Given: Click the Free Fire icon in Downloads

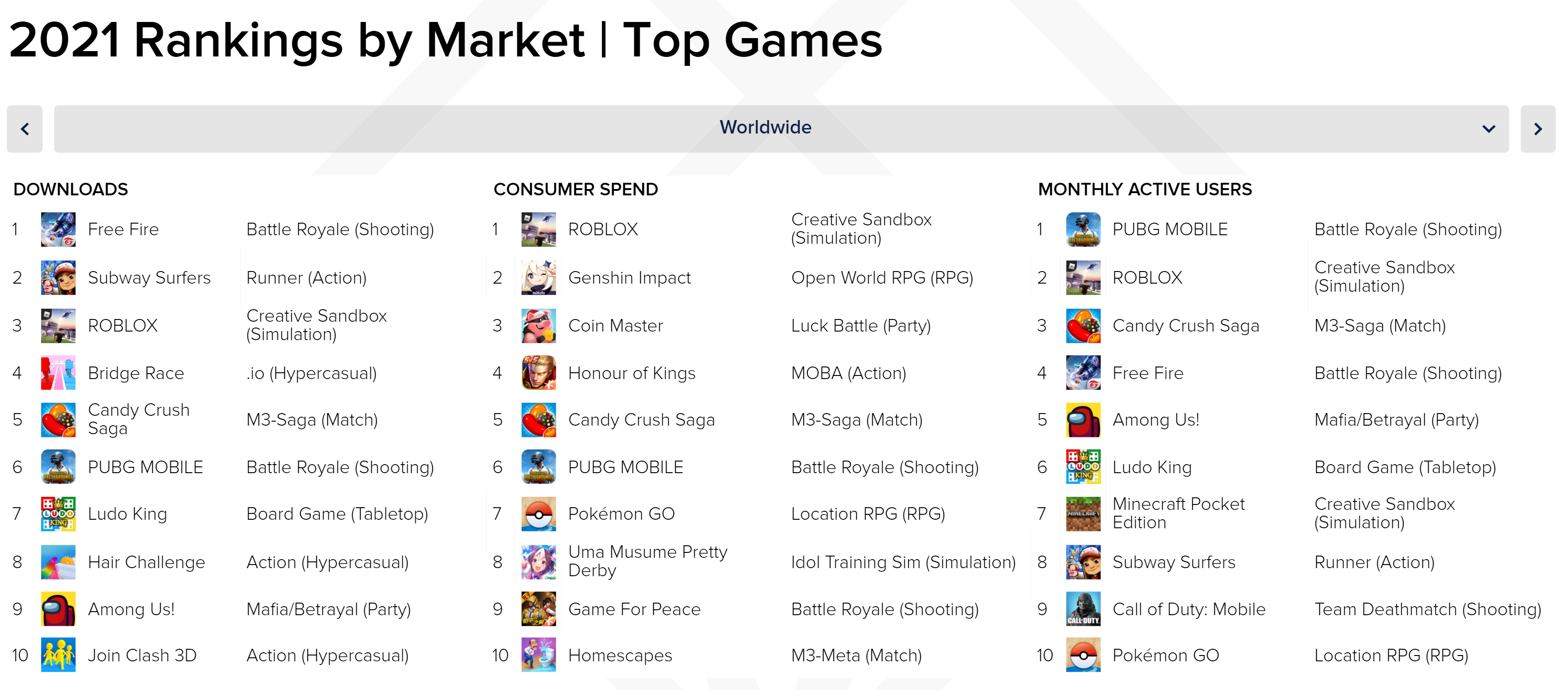Looking at the screenshot, I should 58,229.
